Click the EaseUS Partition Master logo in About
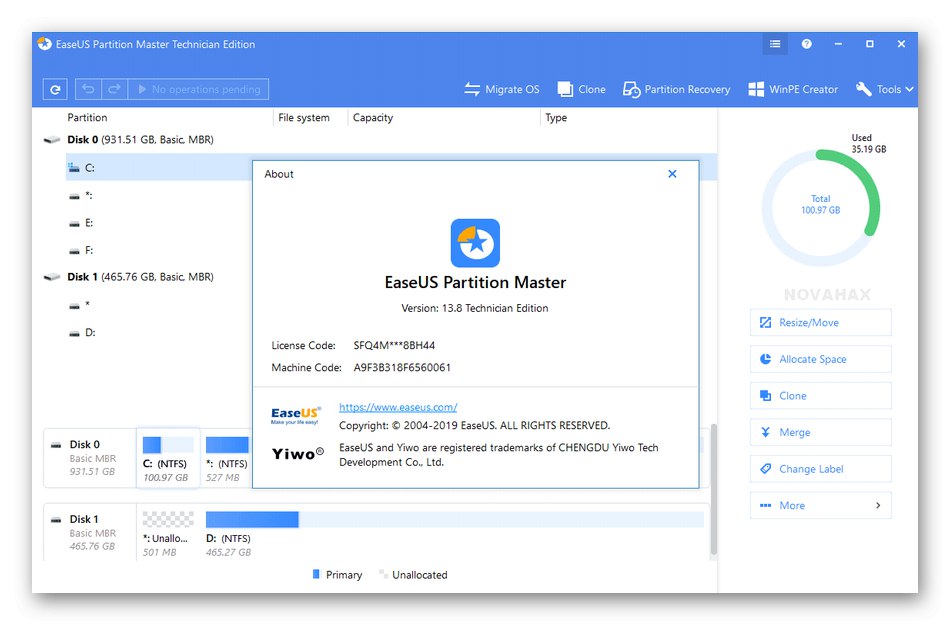The image size is (950, 625). click(475, 243)
